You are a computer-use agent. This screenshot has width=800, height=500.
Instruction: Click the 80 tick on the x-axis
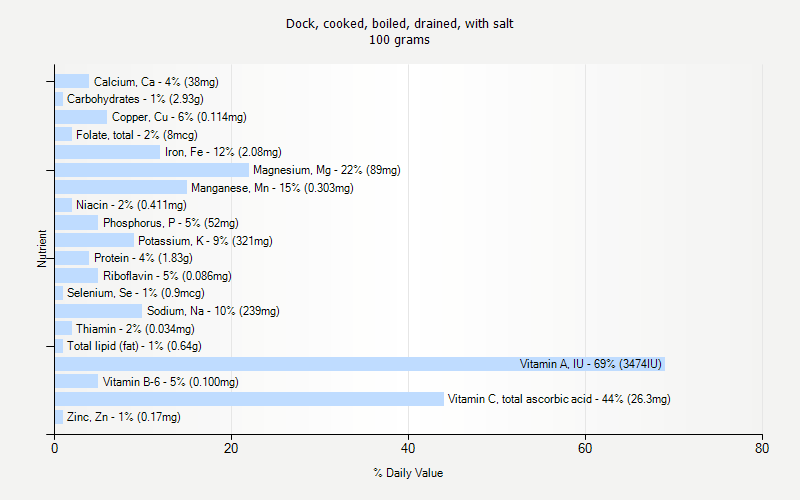[x=762, y=449]
